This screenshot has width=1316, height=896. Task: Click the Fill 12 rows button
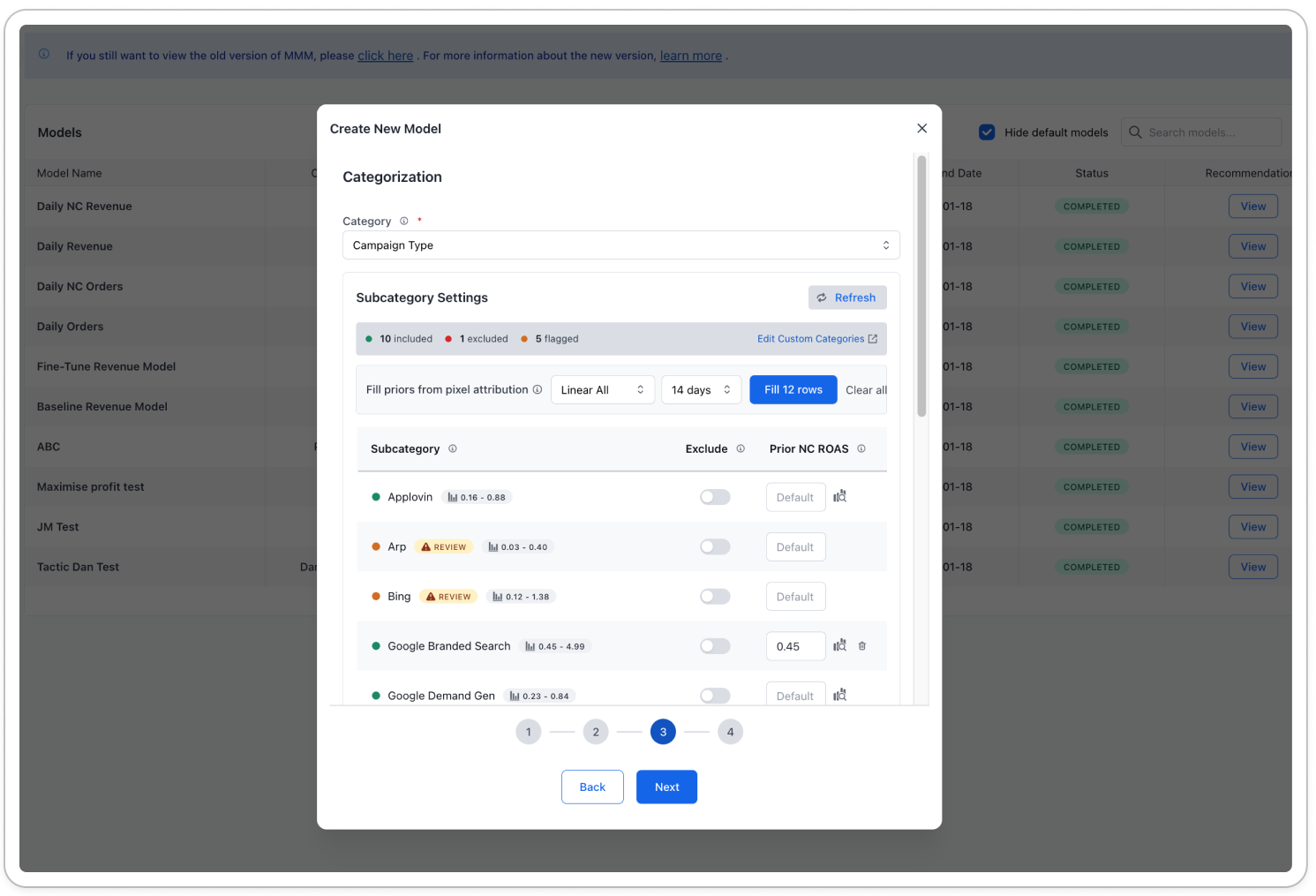[793, 389]
